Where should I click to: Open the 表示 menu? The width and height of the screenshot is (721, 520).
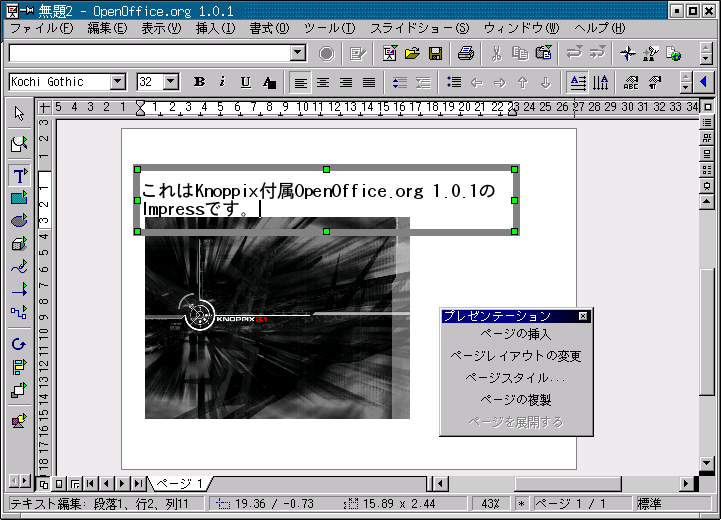[x=161, y=29]
